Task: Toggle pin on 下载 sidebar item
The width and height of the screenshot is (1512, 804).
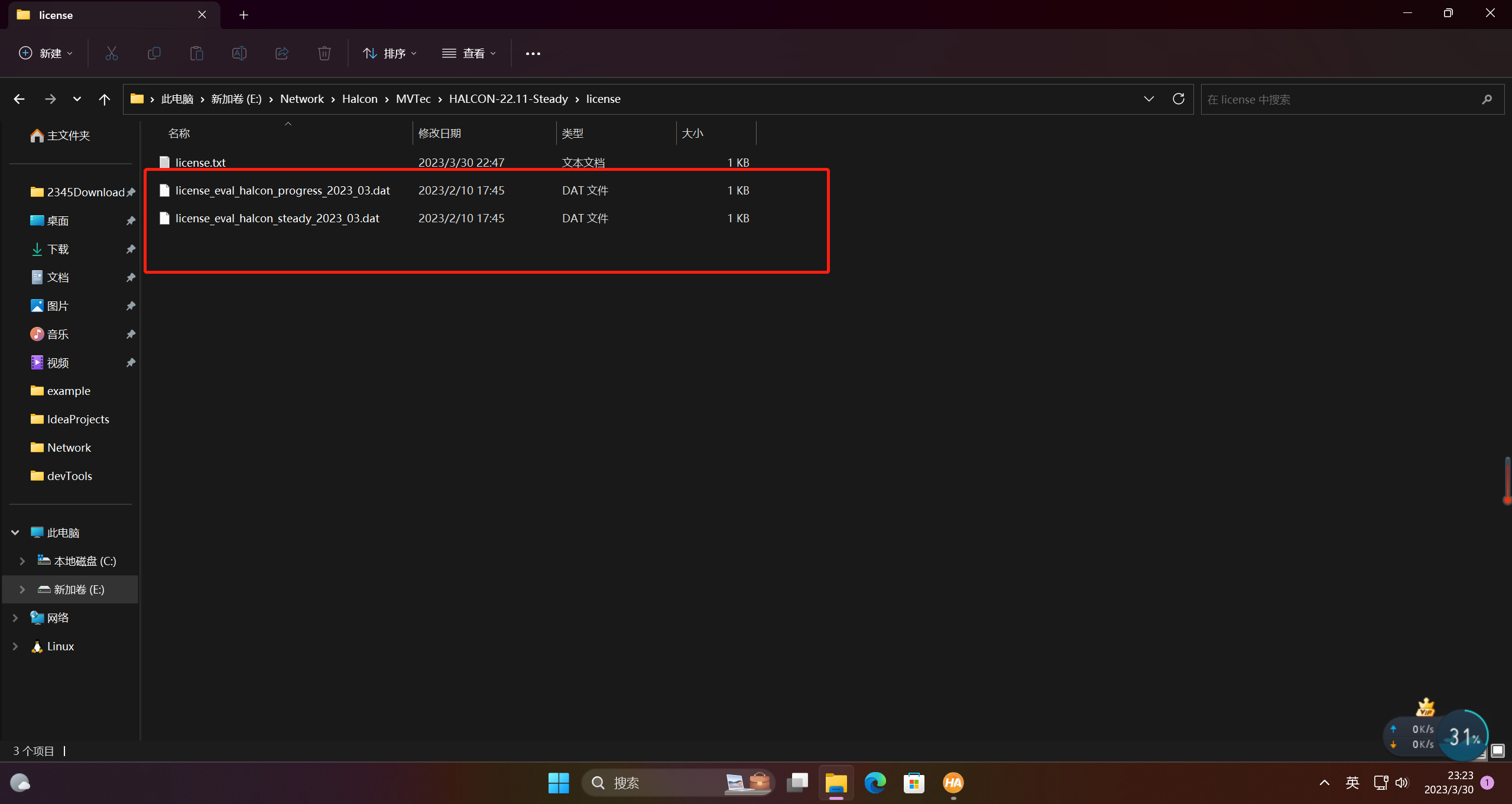Action: click(x=131, y=249)
